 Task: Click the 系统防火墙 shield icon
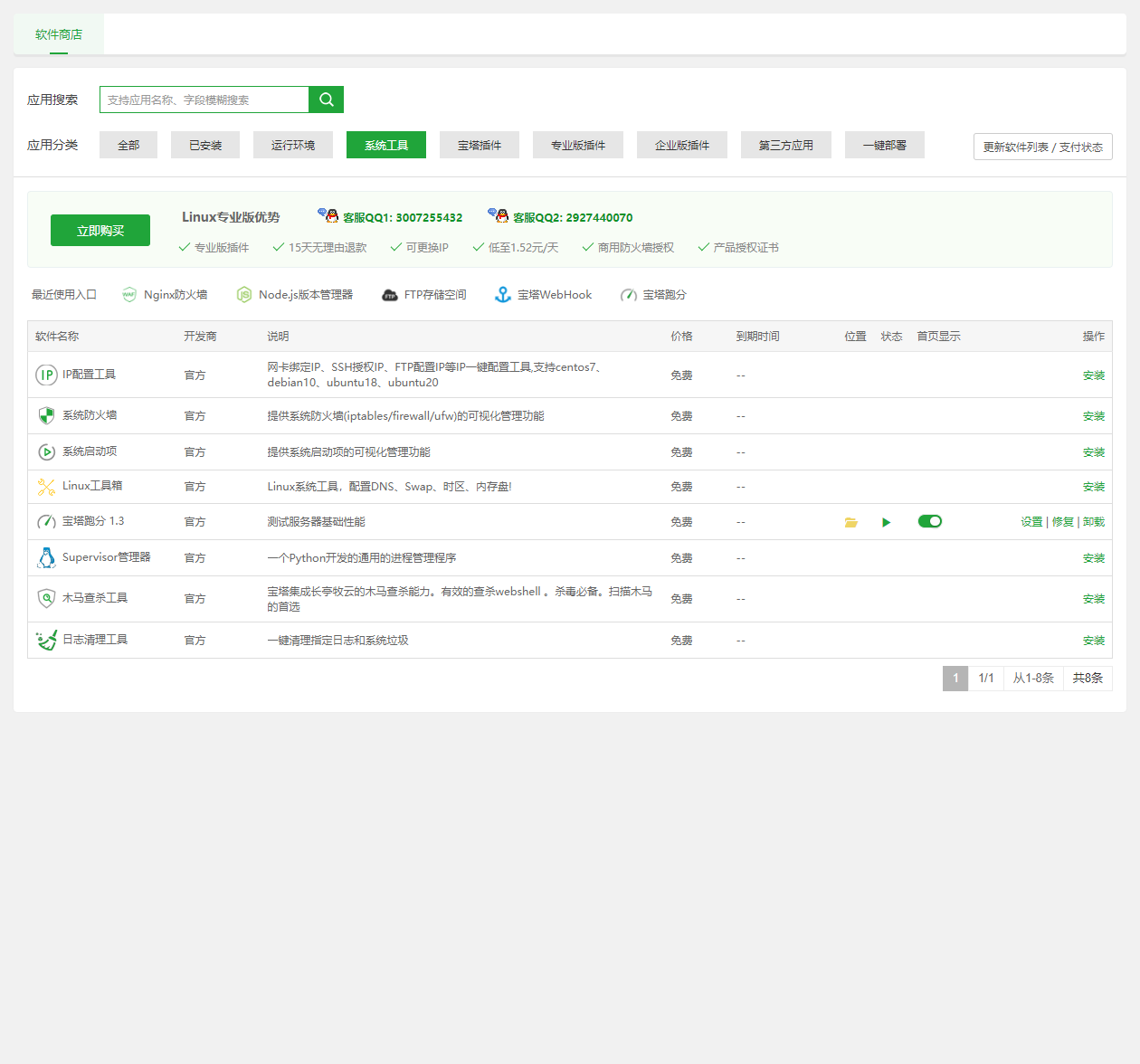tap(46, 415)
